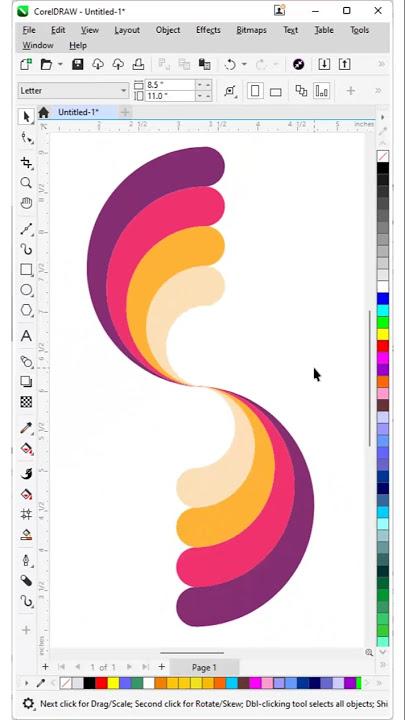Open status bar settings gear
The image size is (405, 720).
pyautogui.click(x=28, y=703)
